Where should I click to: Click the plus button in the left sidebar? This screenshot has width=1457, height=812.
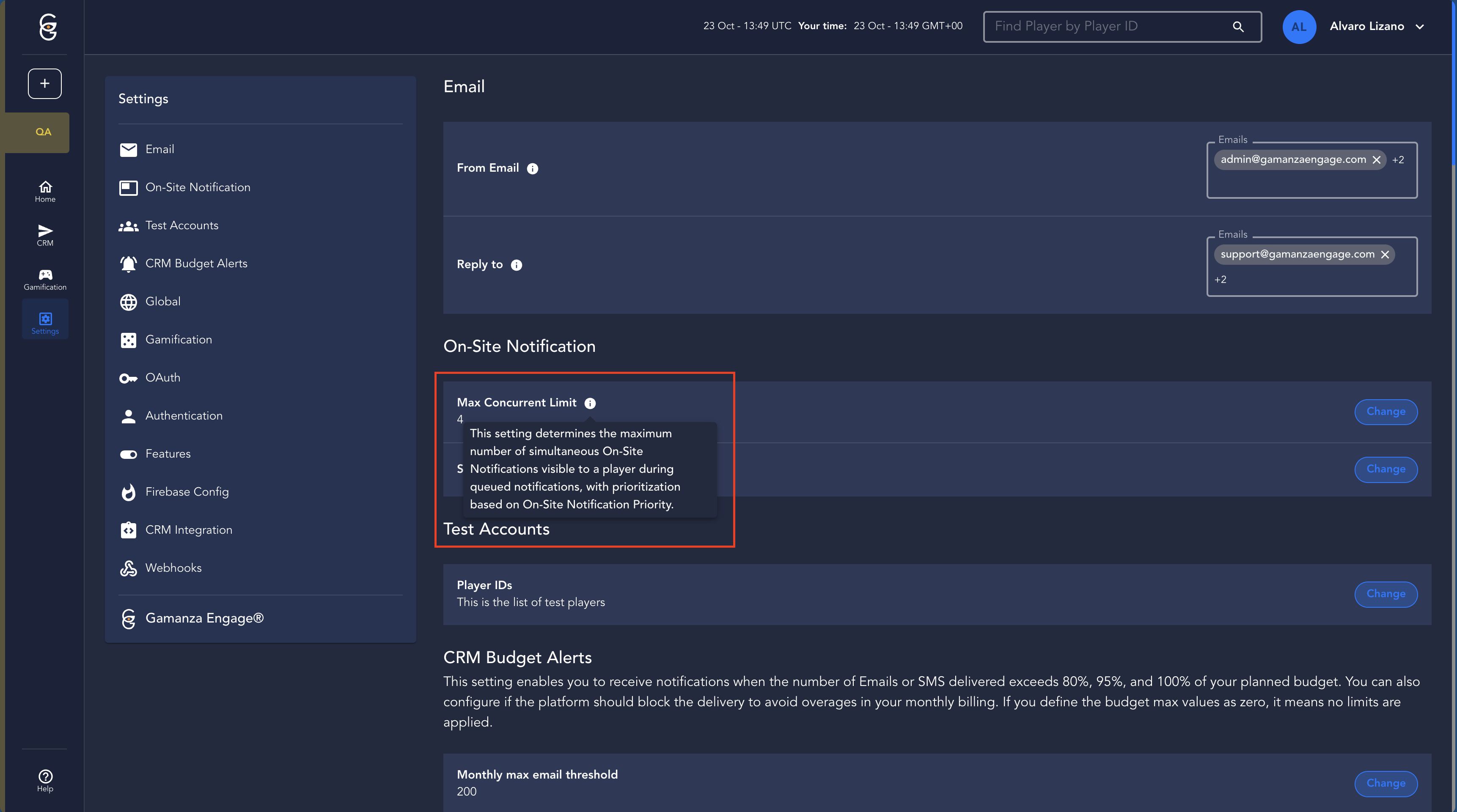point(45,84)
